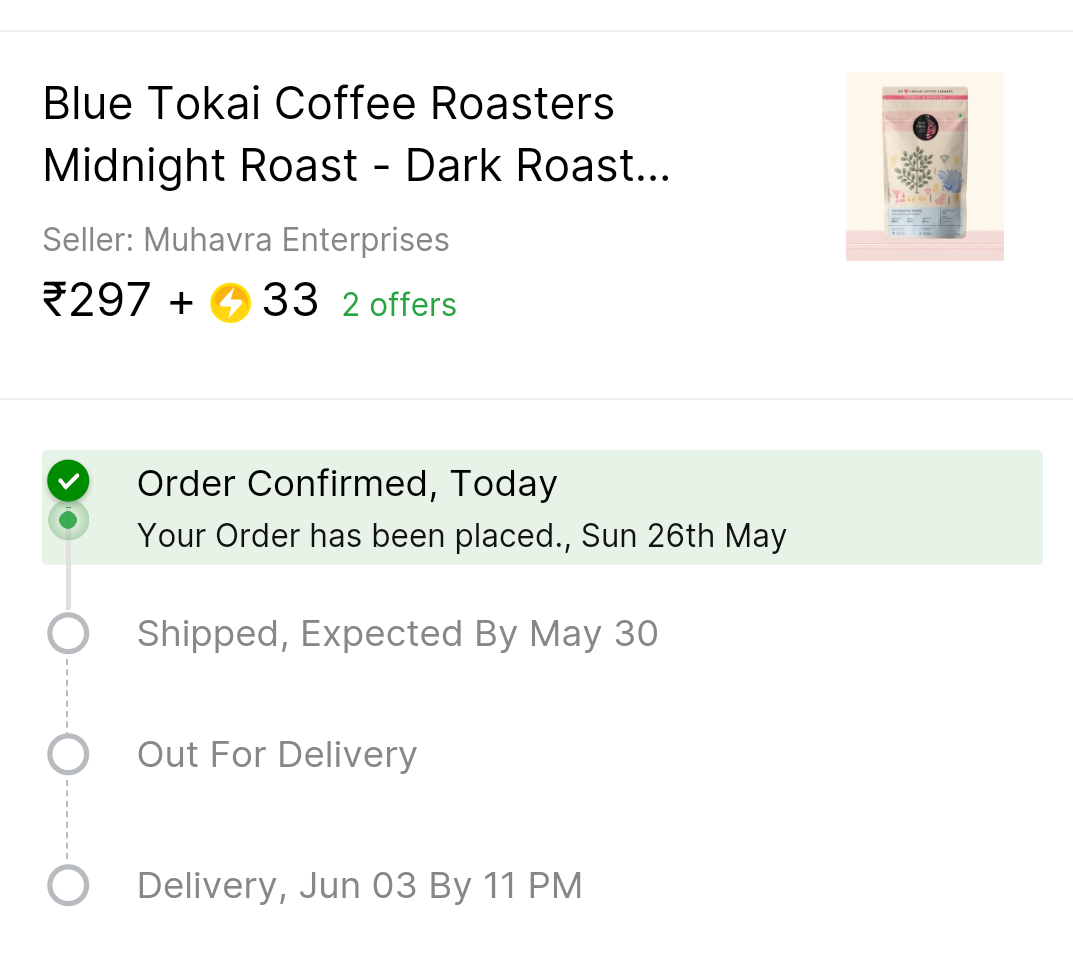This screenshot has height=955, width=1073.
Task: Click the 33 SuperCoins amount
Action: coord(290,300)
